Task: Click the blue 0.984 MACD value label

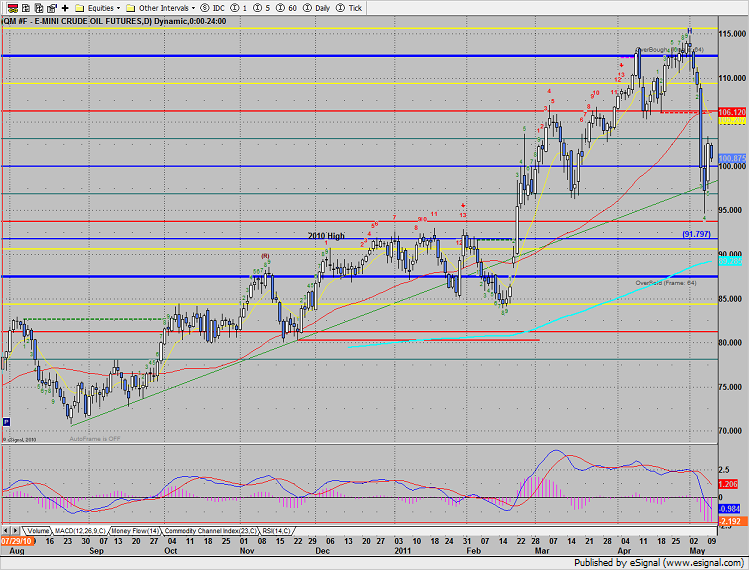Action: (729, 508)
